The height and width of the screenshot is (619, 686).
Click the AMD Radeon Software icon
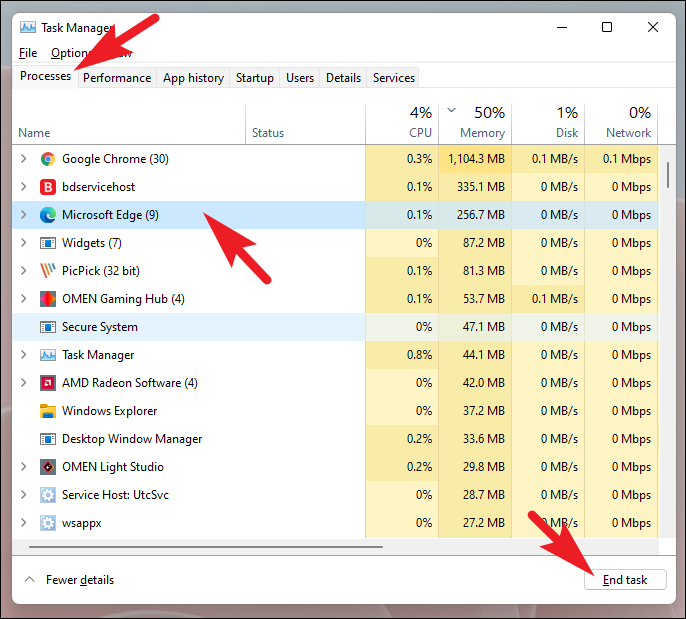(x=48, y=383)
